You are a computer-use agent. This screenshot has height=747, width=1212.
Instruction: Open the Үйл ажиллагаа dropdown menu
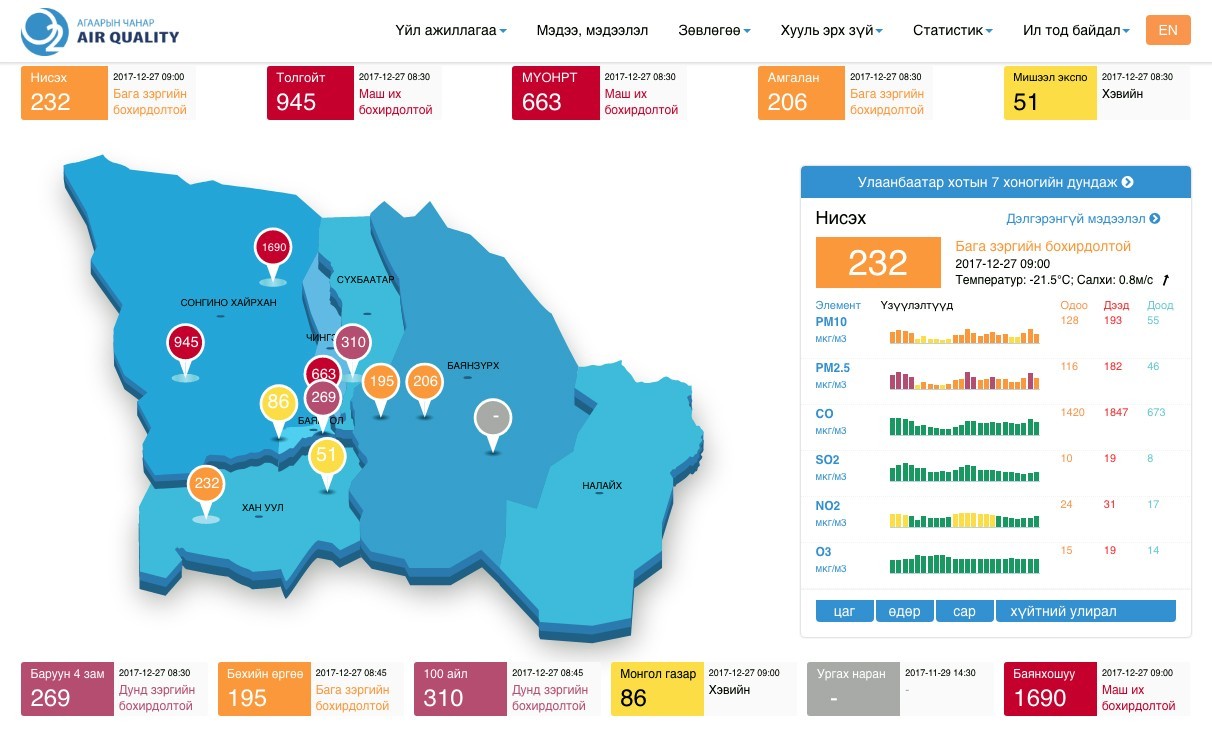[x=450, y=31]
